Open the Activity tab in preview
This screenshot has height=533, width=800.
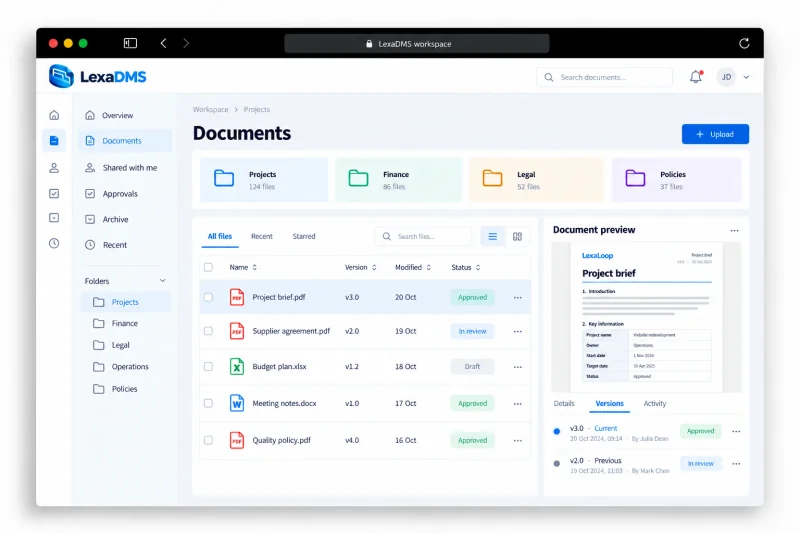[655, 403]
